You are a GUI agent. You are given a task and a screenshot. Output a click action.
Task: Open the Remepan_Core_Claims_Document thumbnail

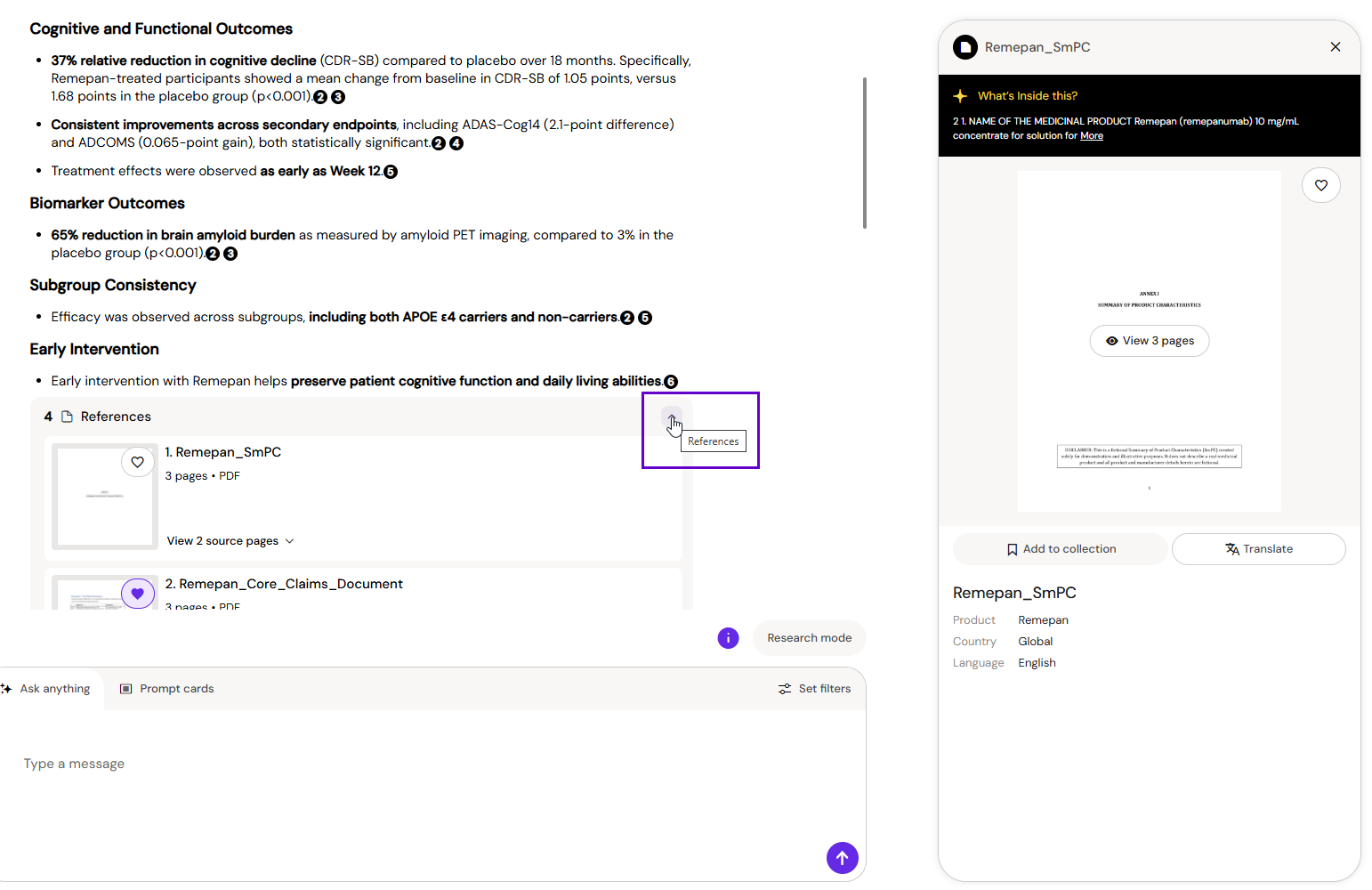105,594
